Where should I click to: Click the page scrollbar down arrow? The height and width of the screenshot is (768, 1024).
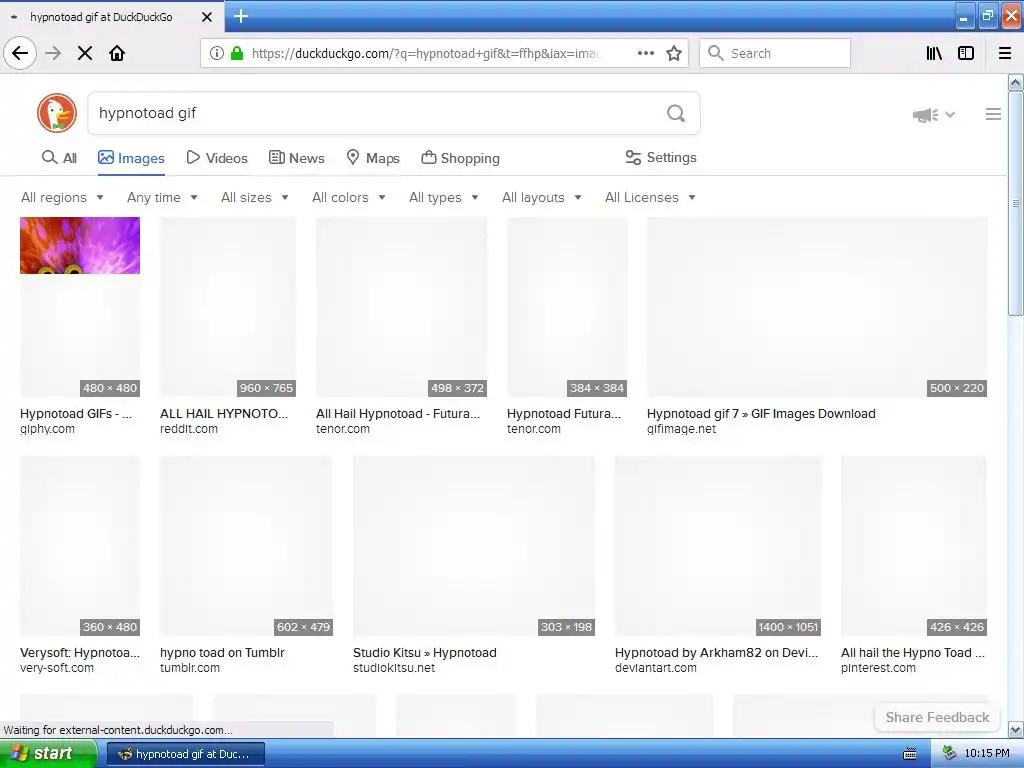pyautogui.click(x=1016, y=729)
